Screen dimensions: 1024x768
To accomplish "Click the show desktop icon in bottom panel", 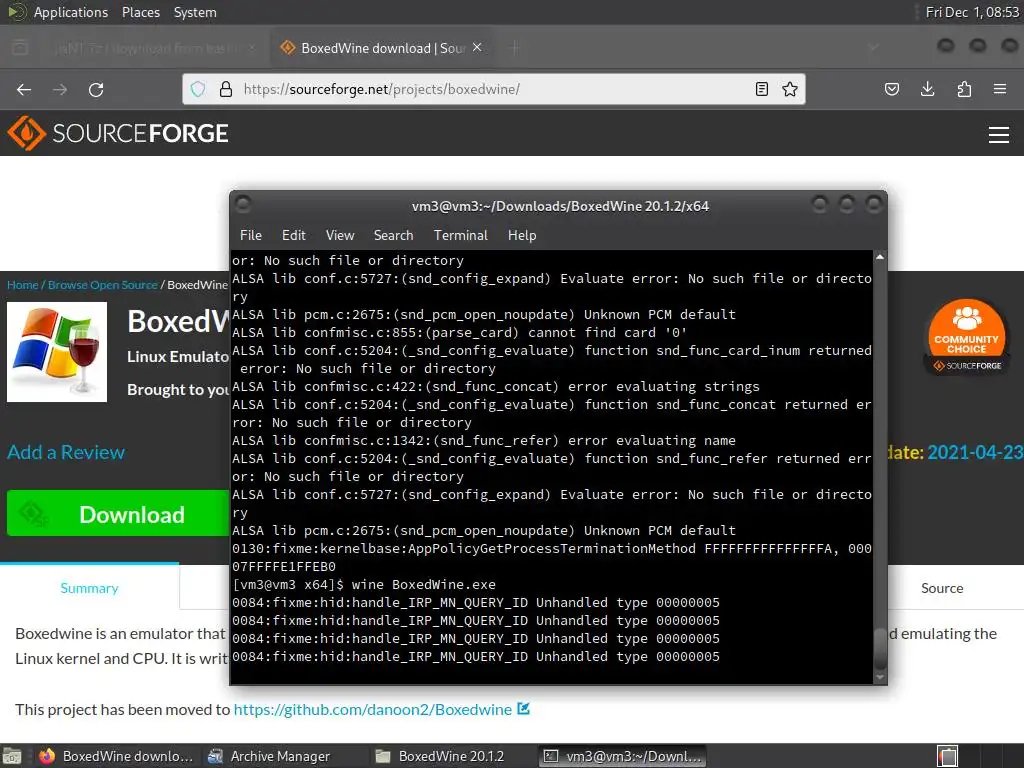I will pos(12,756).
